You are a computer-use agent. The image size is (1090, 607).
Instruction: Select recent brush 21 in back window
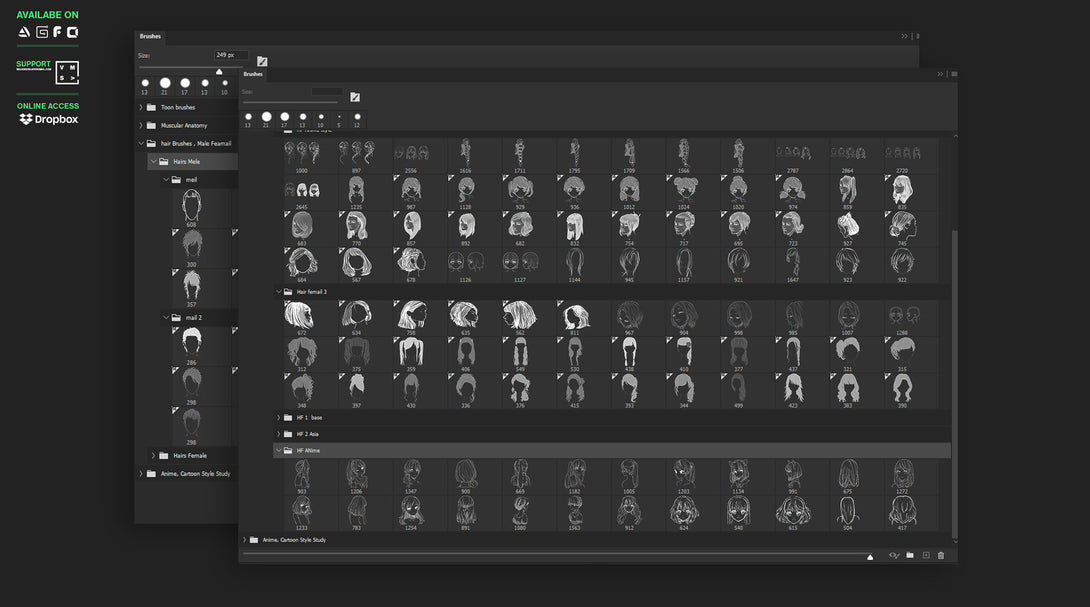(165, 86)
